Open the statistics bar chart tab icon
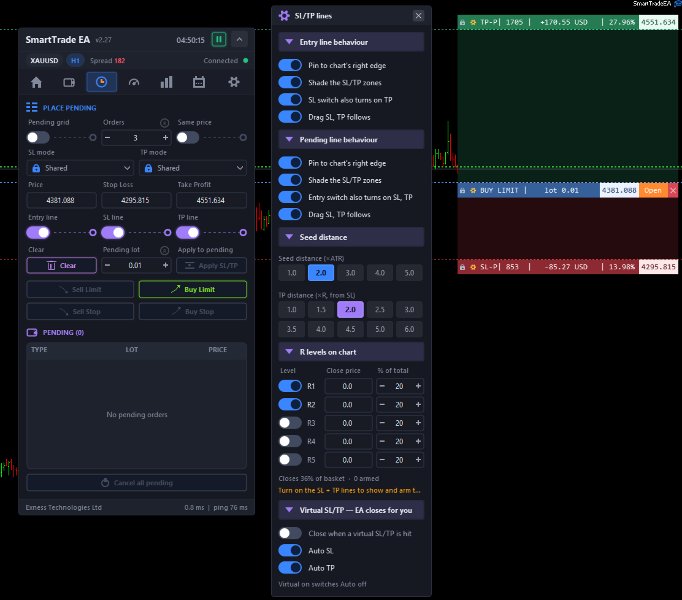Screen dimensions: 682x600 pyautogui.click(x=167, y=82)
